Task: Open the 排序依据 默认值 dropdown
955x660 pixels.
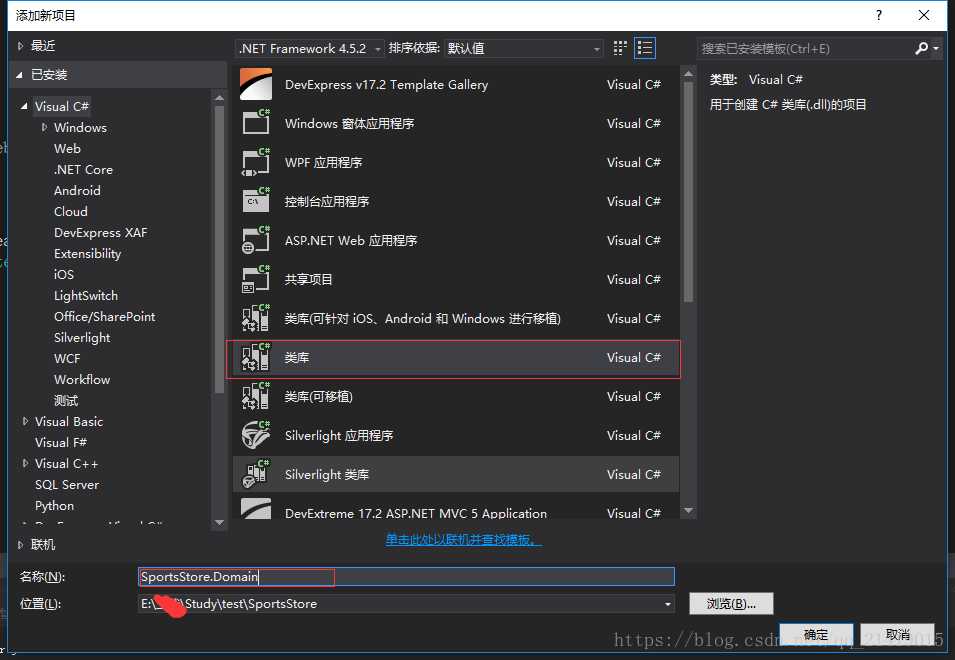Action: 524,48
